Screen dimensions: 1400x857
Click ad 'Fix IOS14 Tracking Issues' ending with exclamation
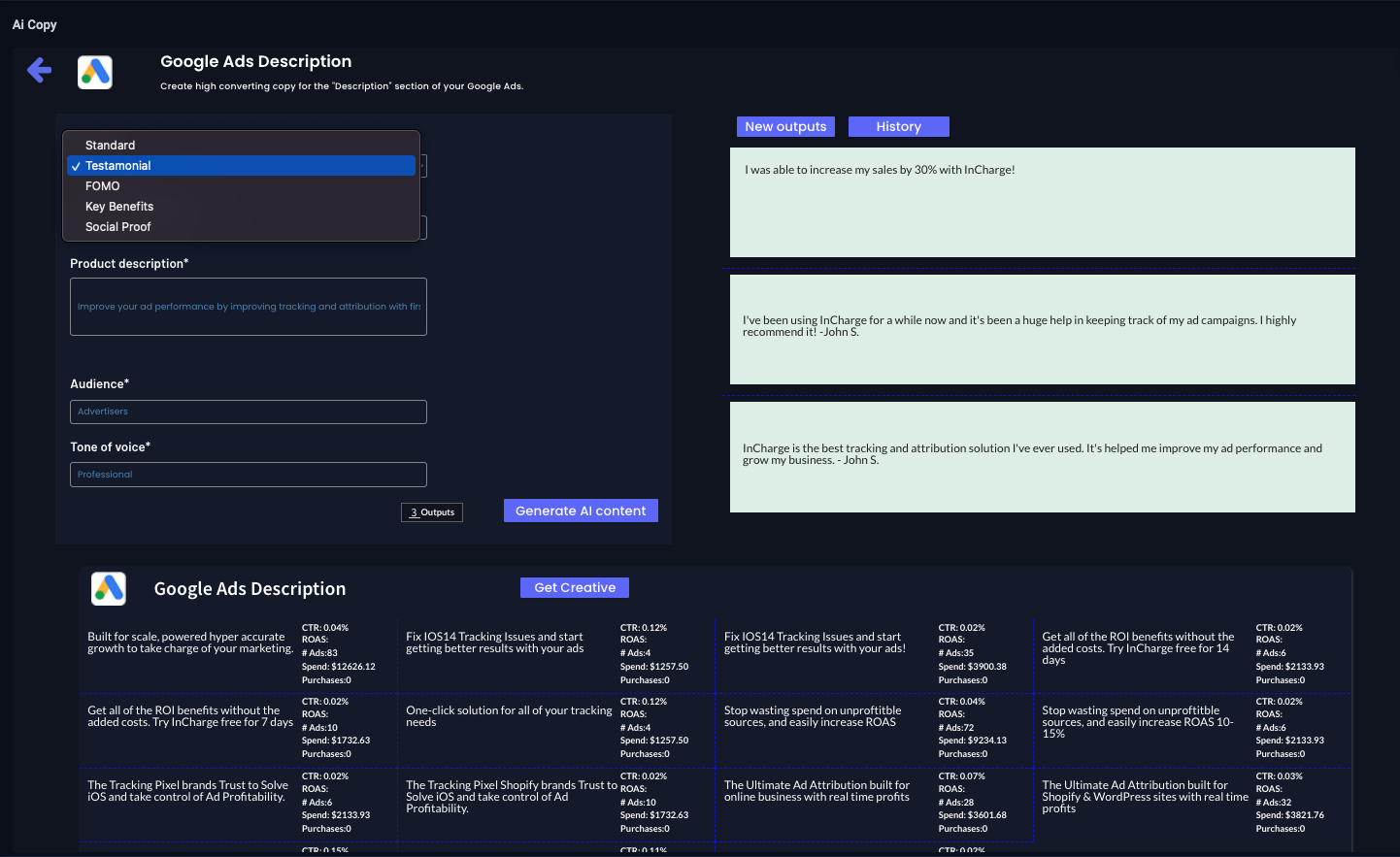coord(815,643)
